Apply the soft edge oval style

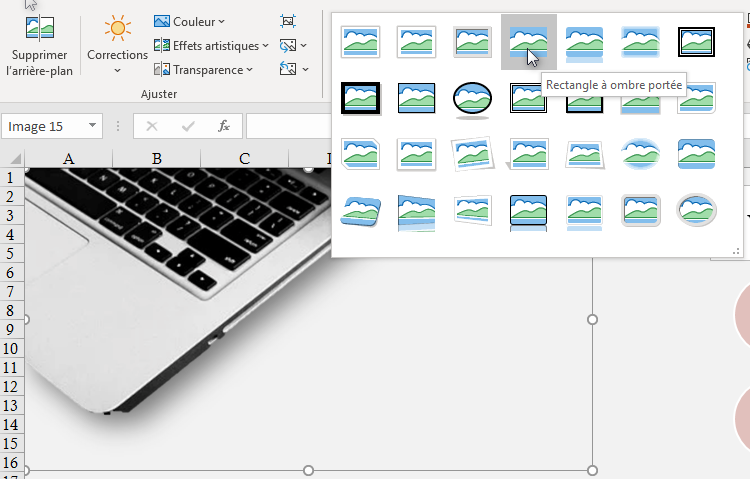point(640,154)
